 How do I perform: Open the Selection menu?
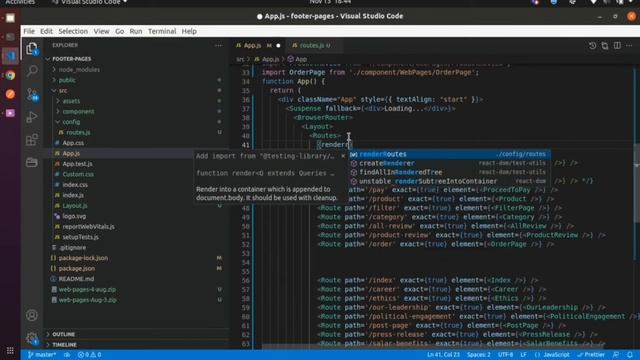click(x=73, y=31)
